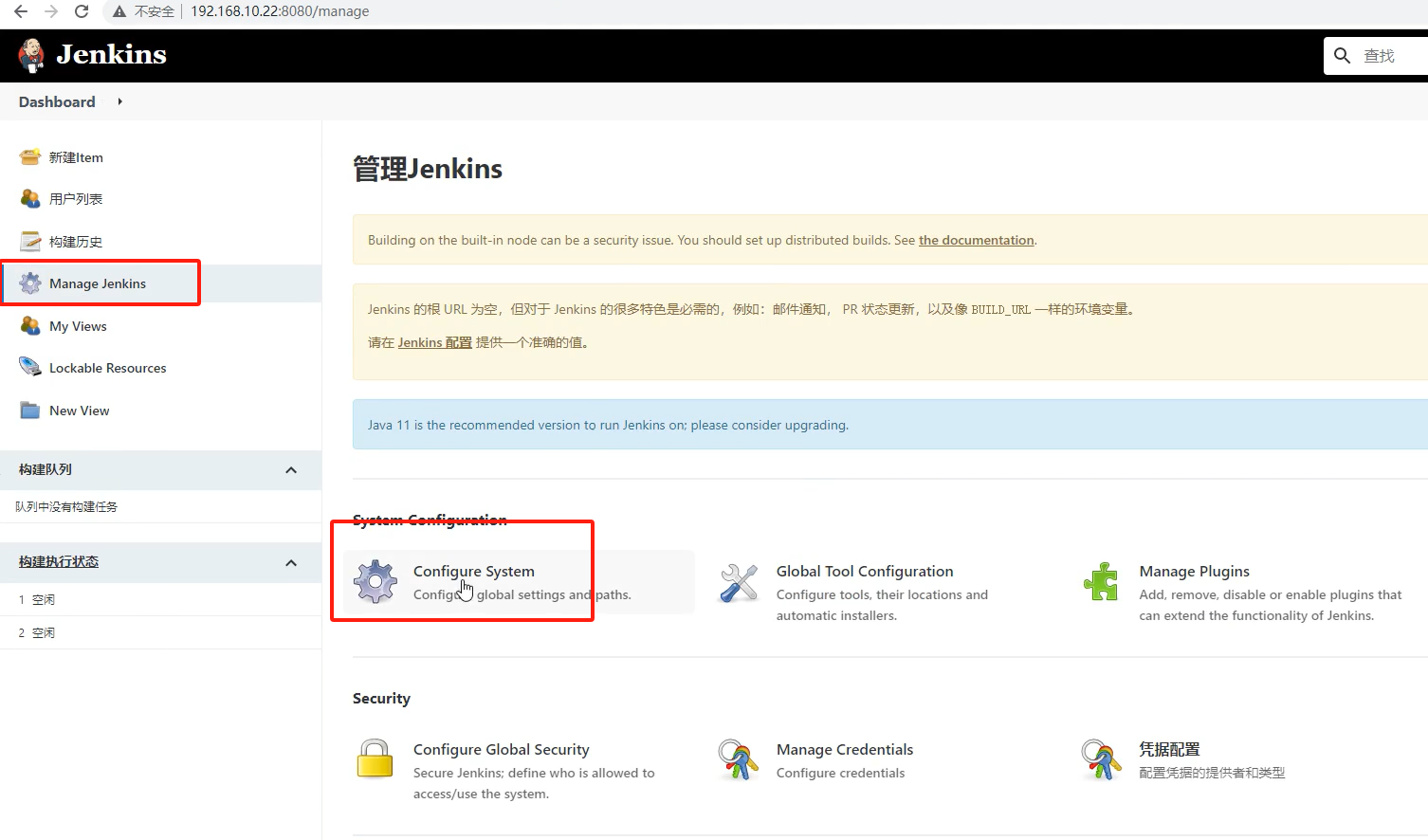Open Manage Plugins
This screenshot has width=1428, height=840.
pyautogui.click(x=1194, y=571)
